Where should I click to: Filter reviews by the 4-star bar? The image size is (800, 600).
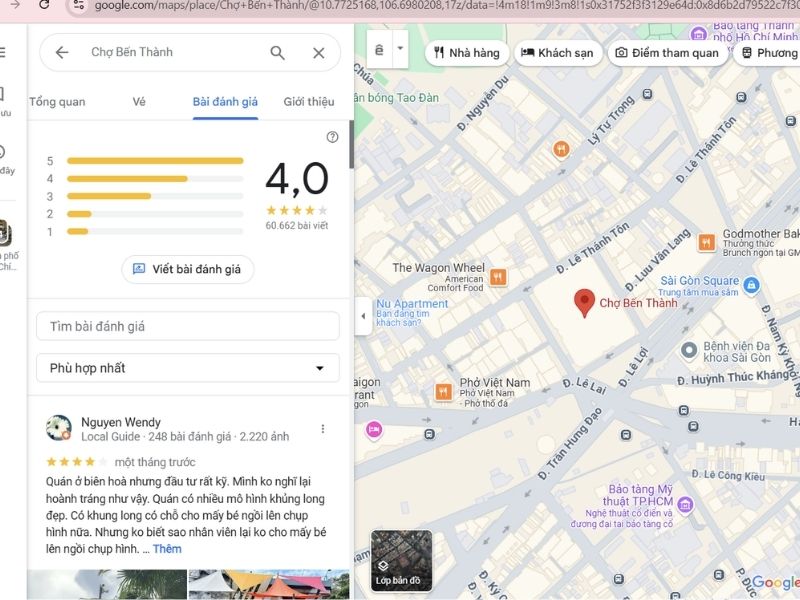[155, 179]
